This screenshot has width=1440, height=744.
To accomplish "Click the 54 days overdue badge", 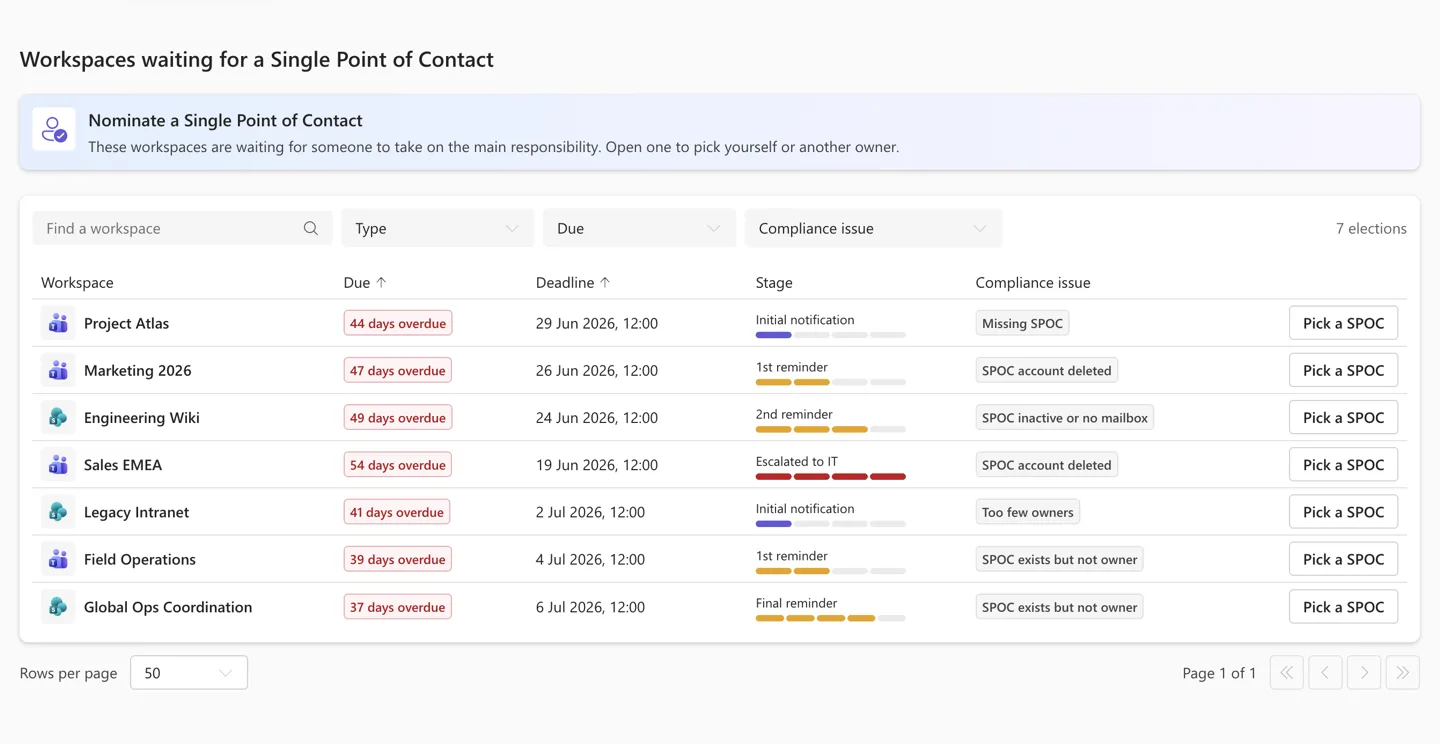I will 397,465.
